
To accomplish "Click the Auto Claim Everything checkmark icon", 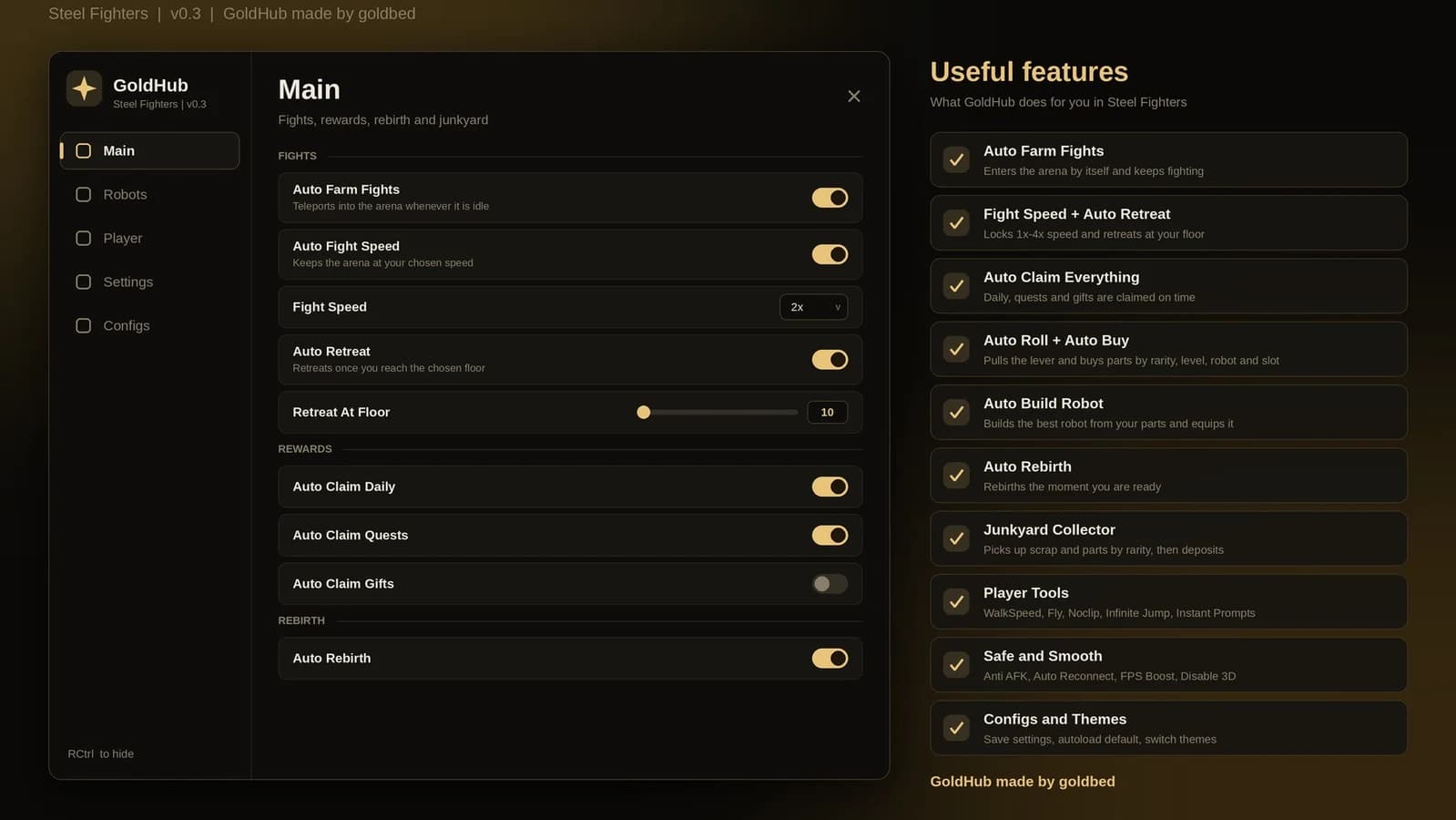I will click(x=956, y=286).
